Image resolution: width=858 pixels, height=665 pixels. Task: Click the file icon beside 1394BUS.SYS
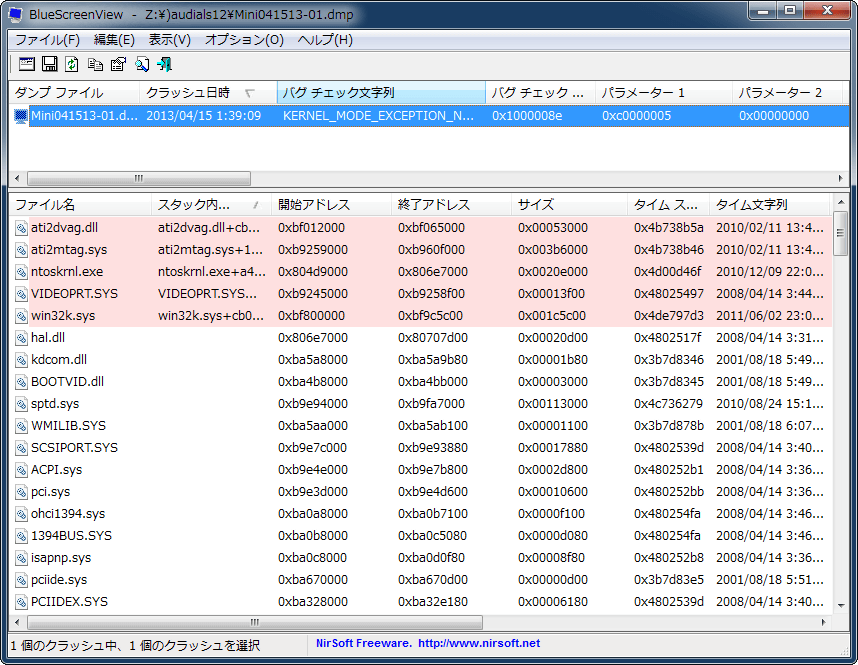[x=21, y=535]
